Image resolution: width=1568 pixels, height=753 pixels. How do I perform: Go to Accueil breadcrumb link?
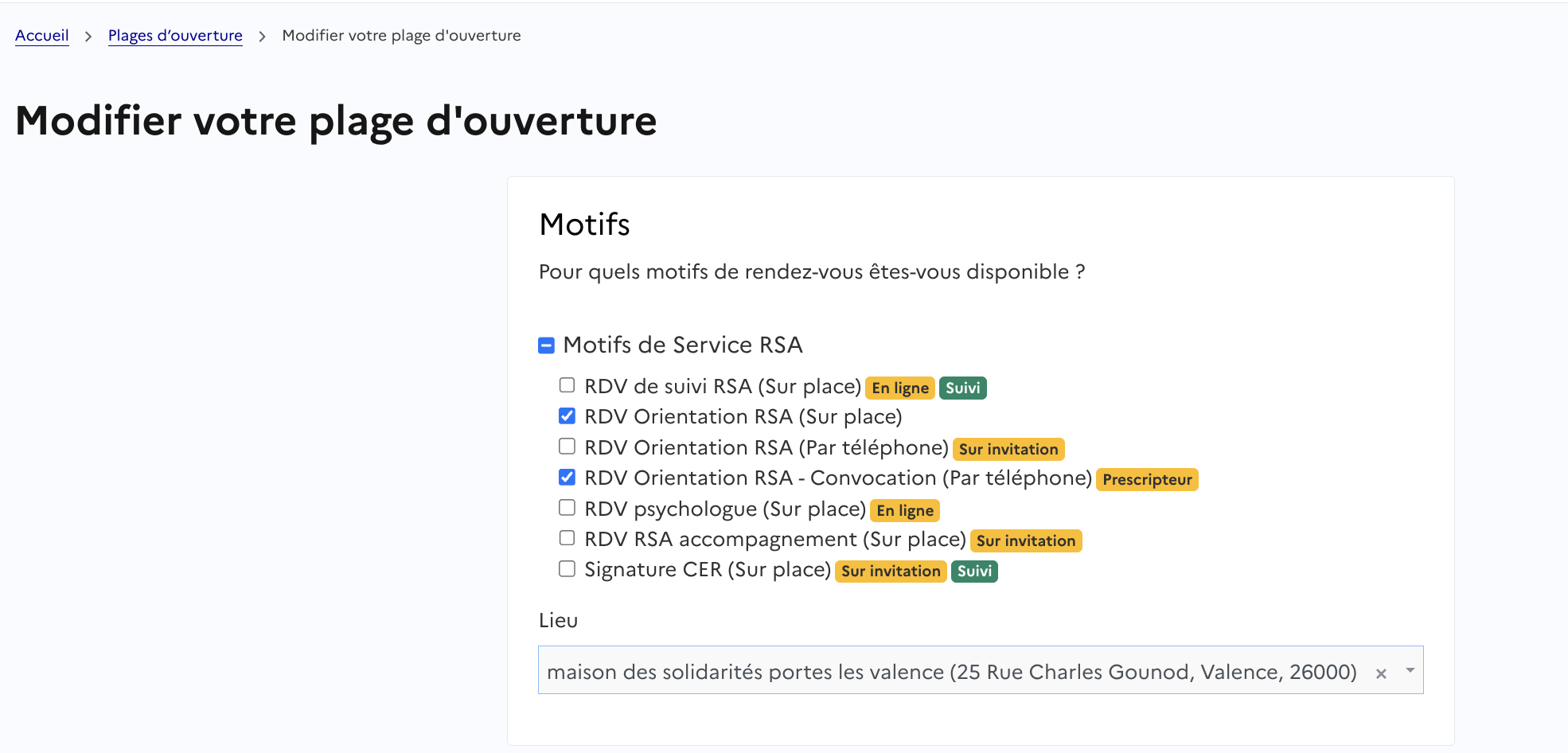click(x=42, y=36)
